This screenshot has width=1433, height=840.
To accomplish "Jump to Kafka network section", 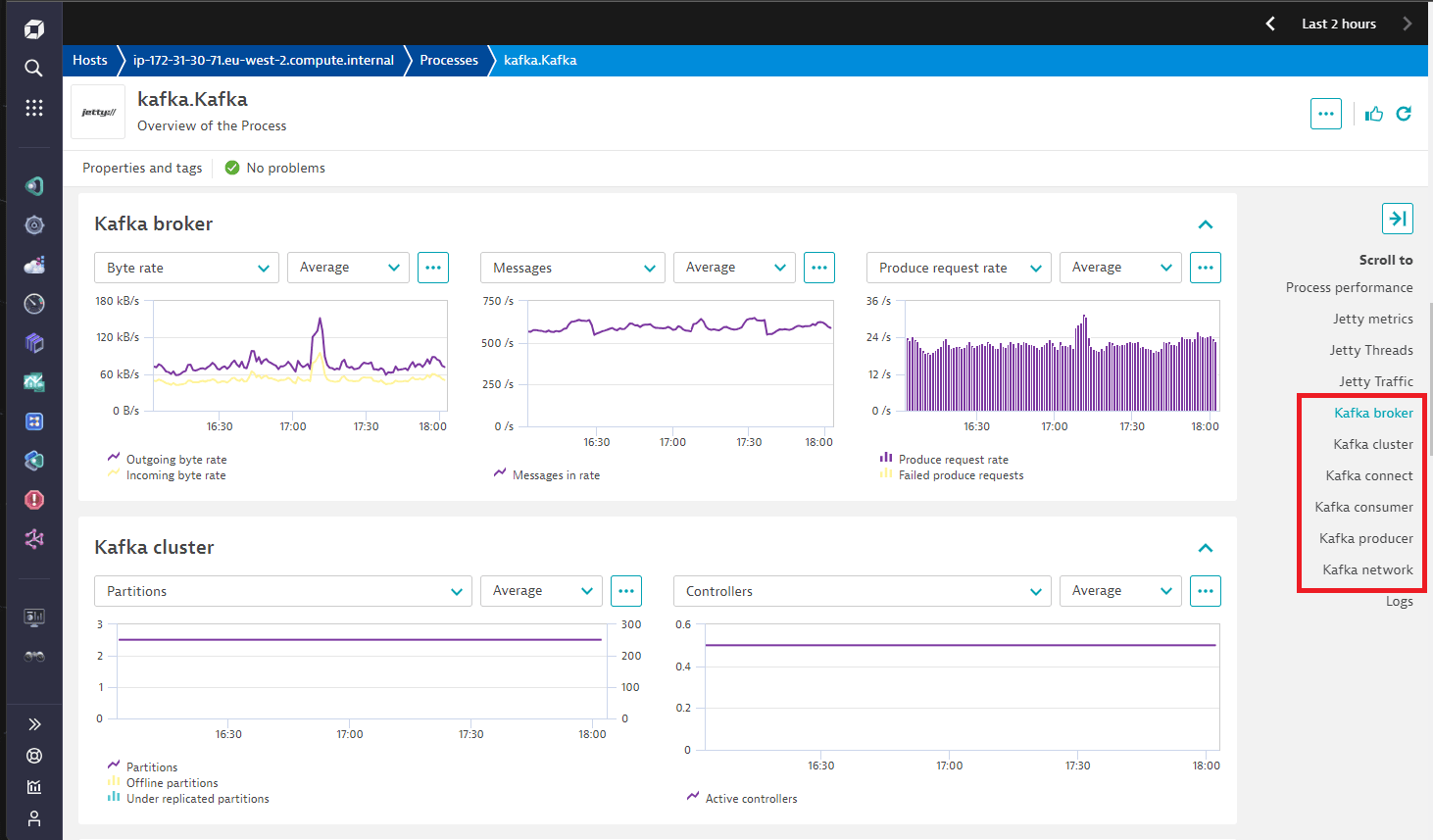I will click(1367, 569).
